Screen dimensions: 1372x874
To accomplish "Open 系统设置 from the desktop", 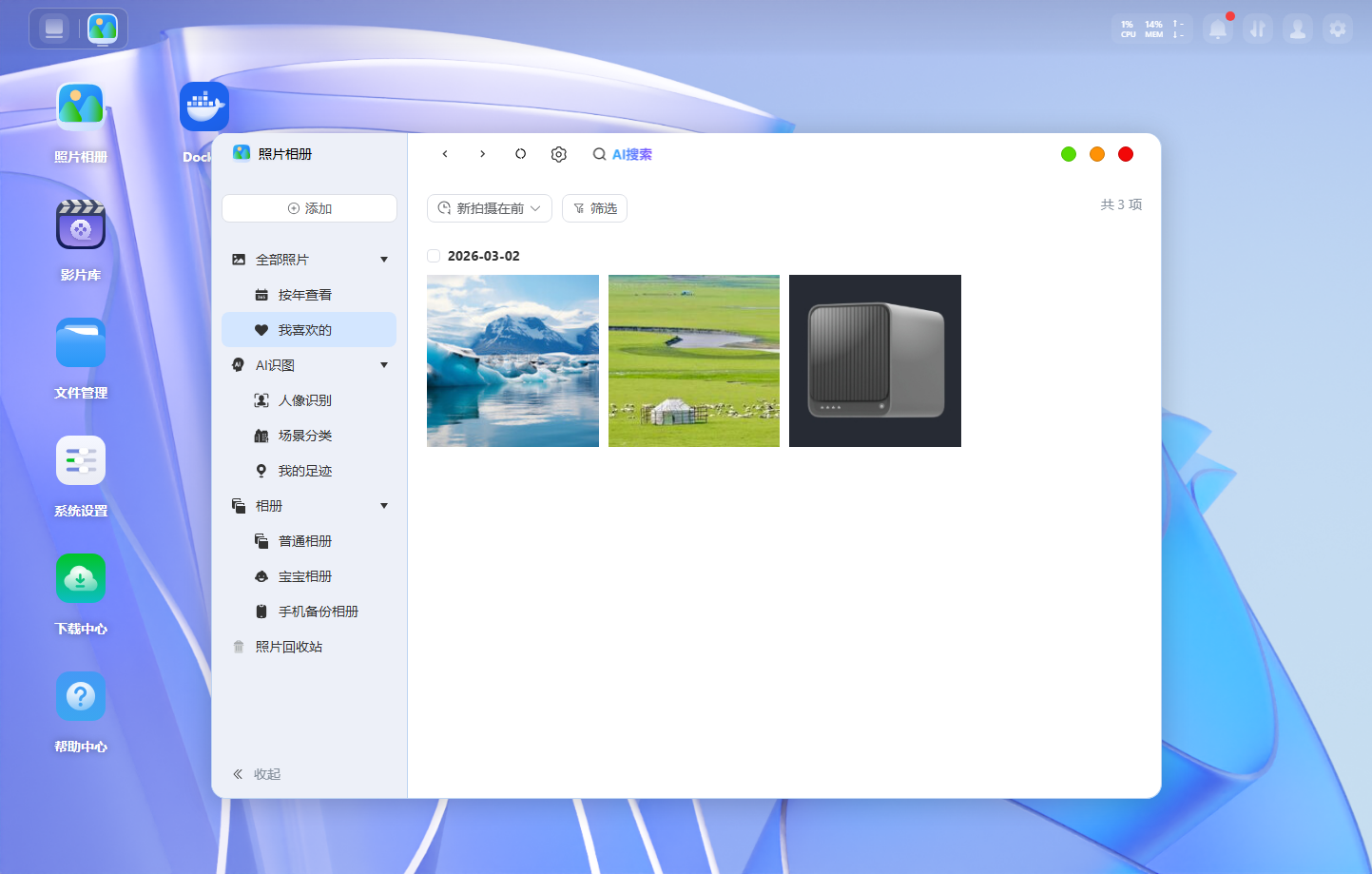I will tap(81, 460).
